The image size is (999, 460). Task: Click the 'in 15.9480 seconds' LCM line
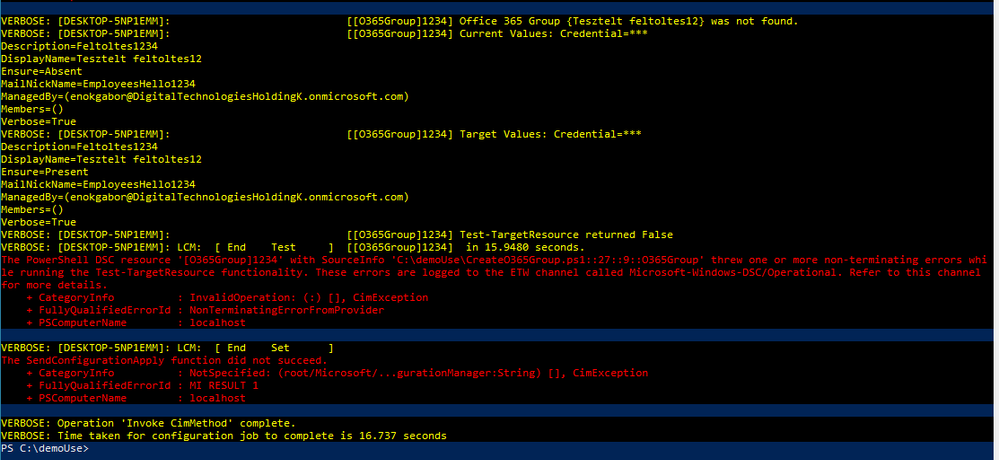coord(293,247)
